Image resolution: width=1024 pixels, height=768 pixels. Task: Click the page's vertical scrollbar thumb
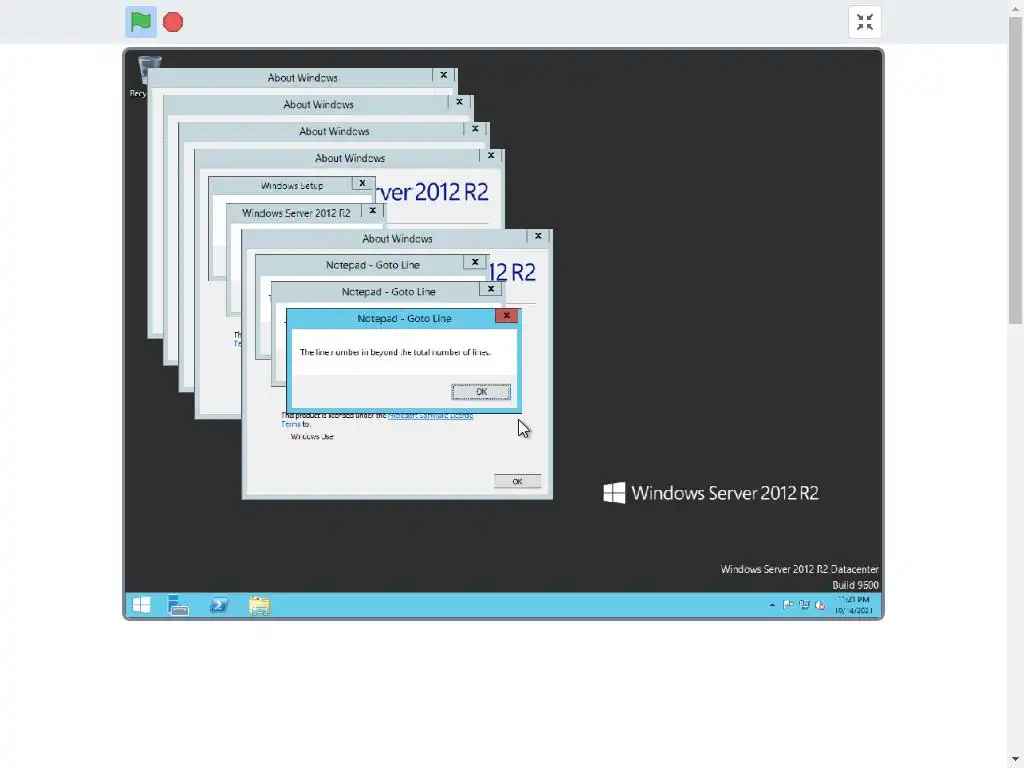click(1015, 170)
